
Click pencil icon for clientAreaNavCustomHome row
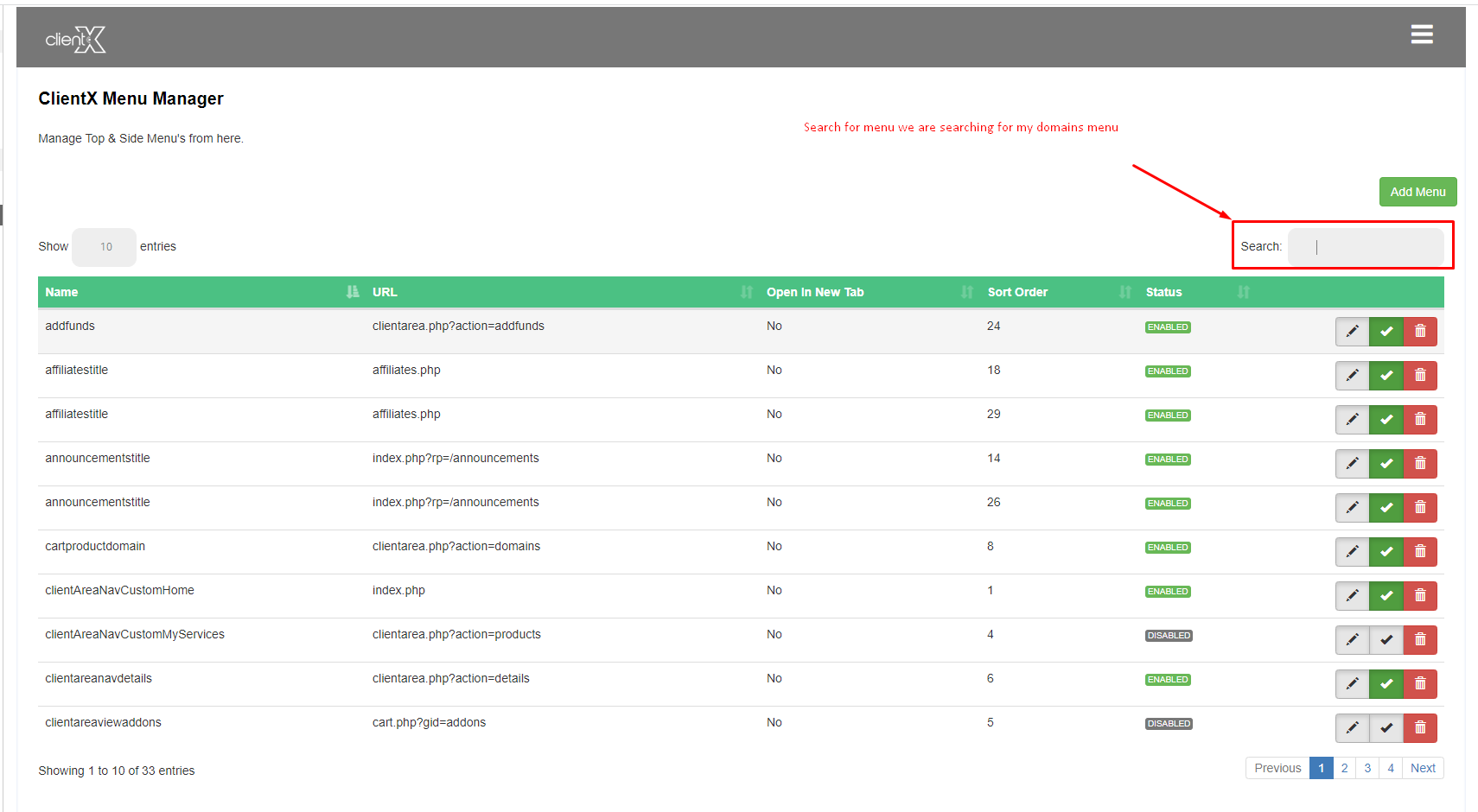(1352, 596)
